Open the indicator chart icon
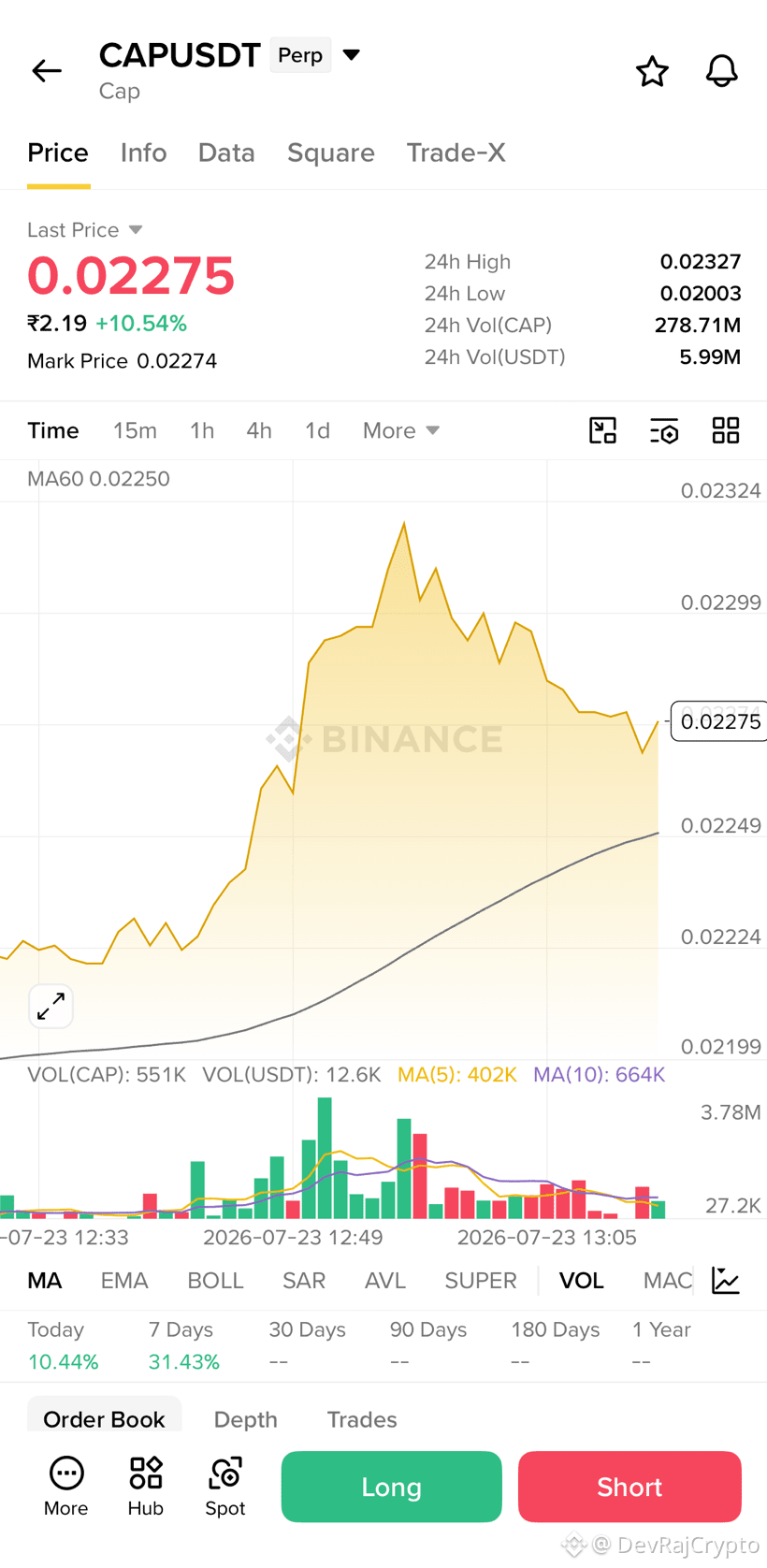Image resolution: width=767 pixels, height=1568 pixels. click(x=726, y=1280)
